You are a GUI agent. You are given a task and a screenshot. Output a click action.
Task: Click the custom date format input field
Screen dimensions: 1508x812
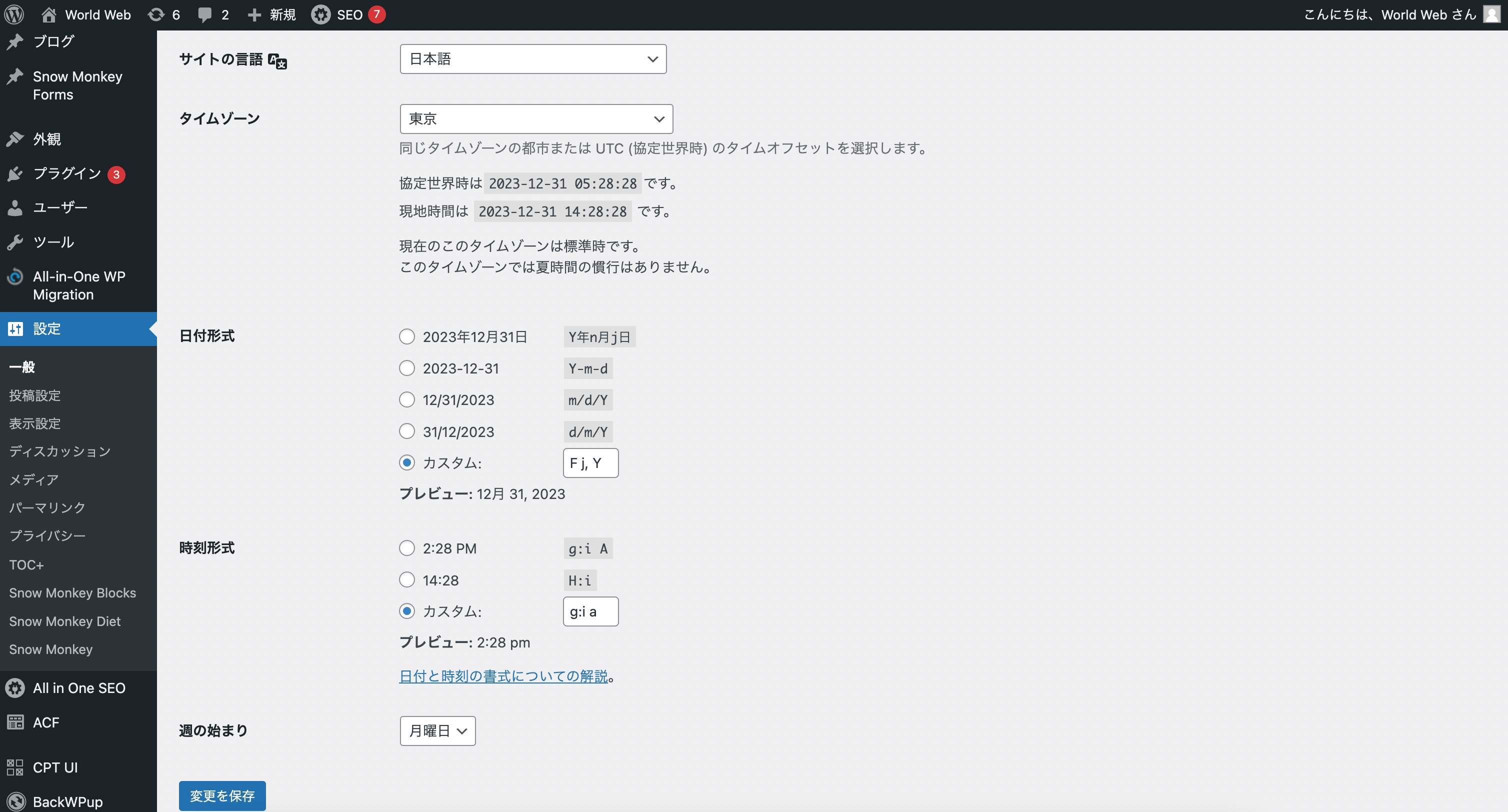(x=590, y=462)
